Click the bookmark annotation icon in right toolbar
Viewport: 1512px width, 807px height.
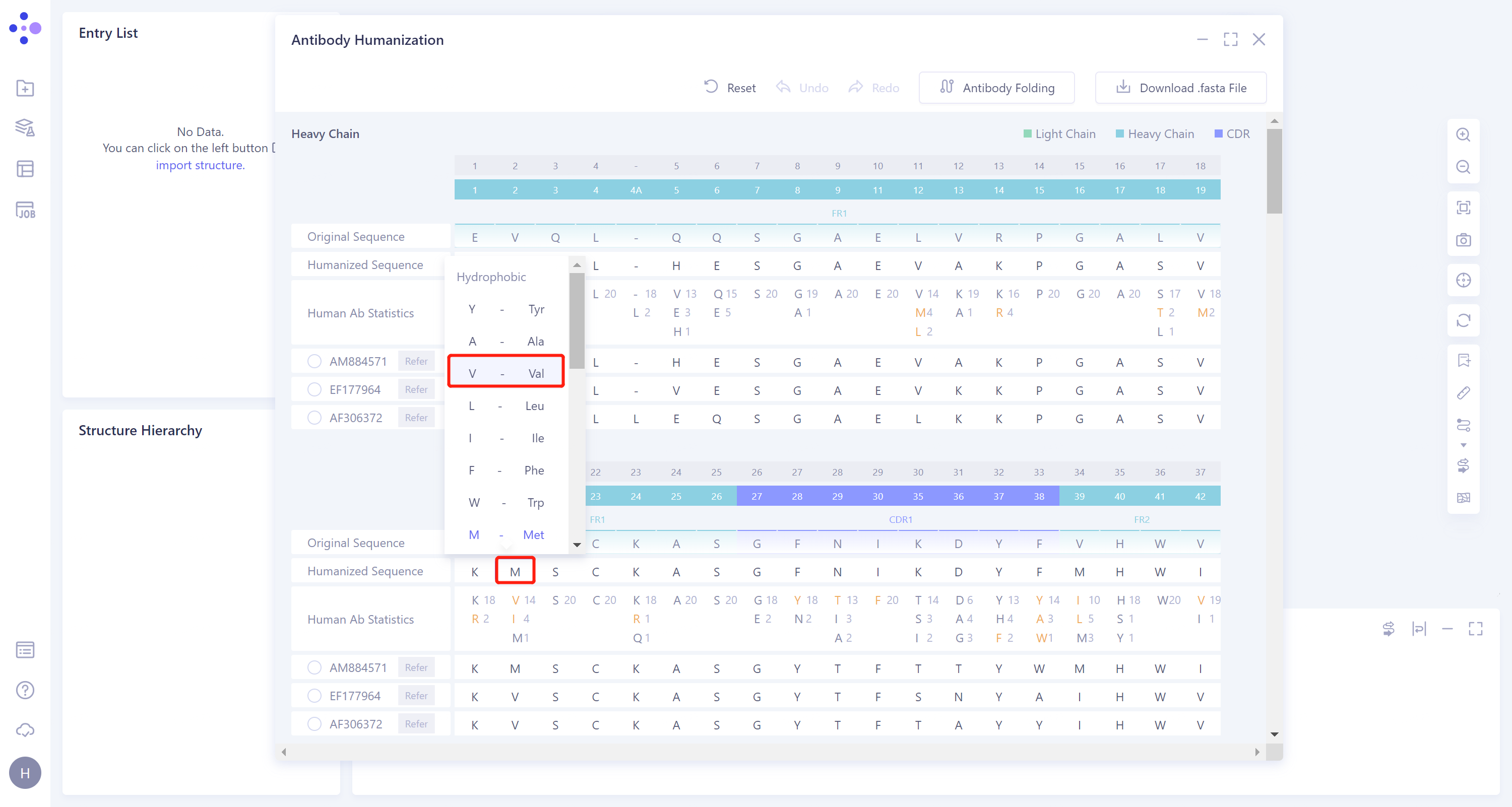[x=1463, y=361]
